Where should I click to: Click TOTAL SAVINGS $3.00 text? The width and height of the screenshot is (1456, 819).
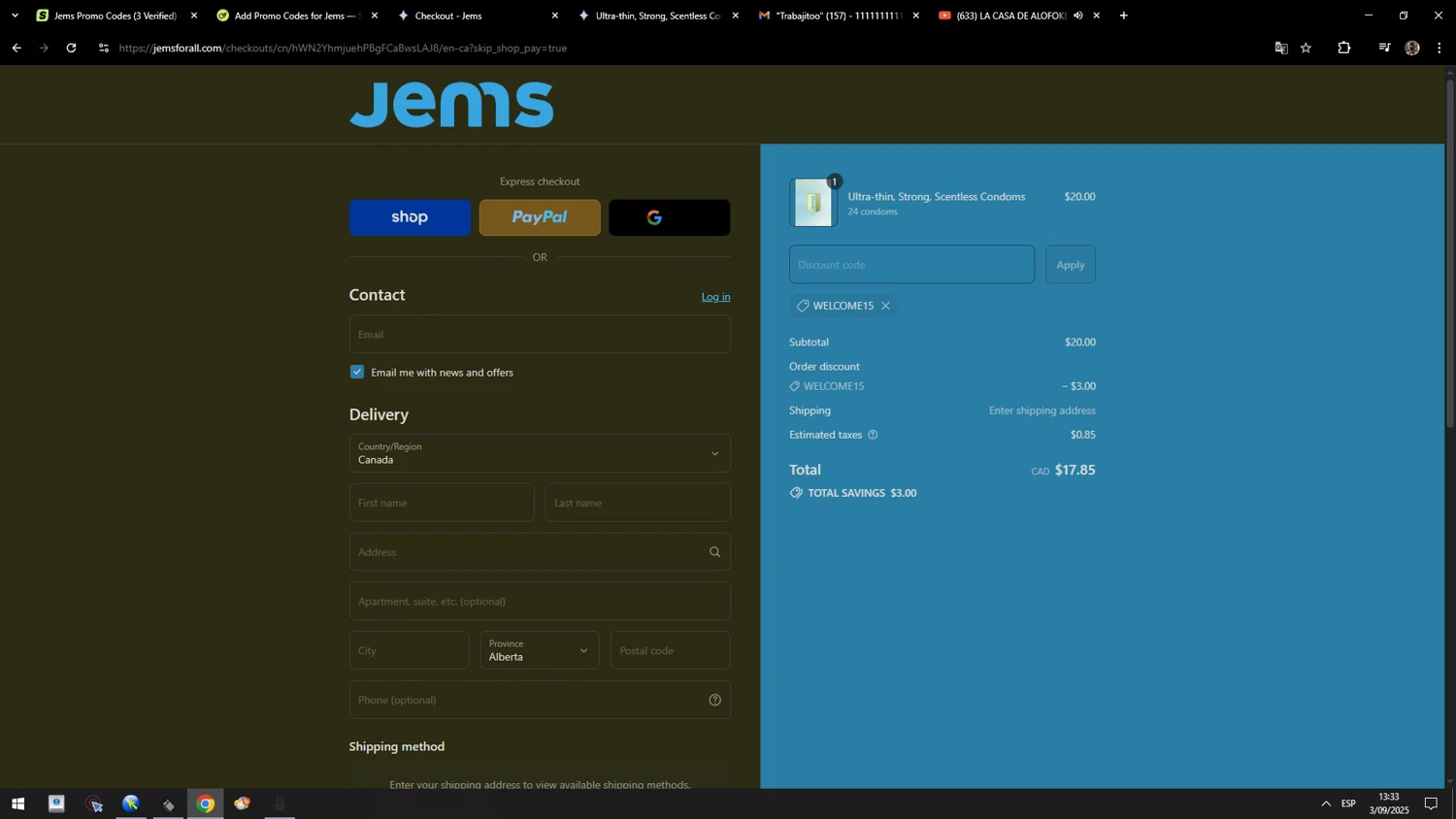[862, 493]
